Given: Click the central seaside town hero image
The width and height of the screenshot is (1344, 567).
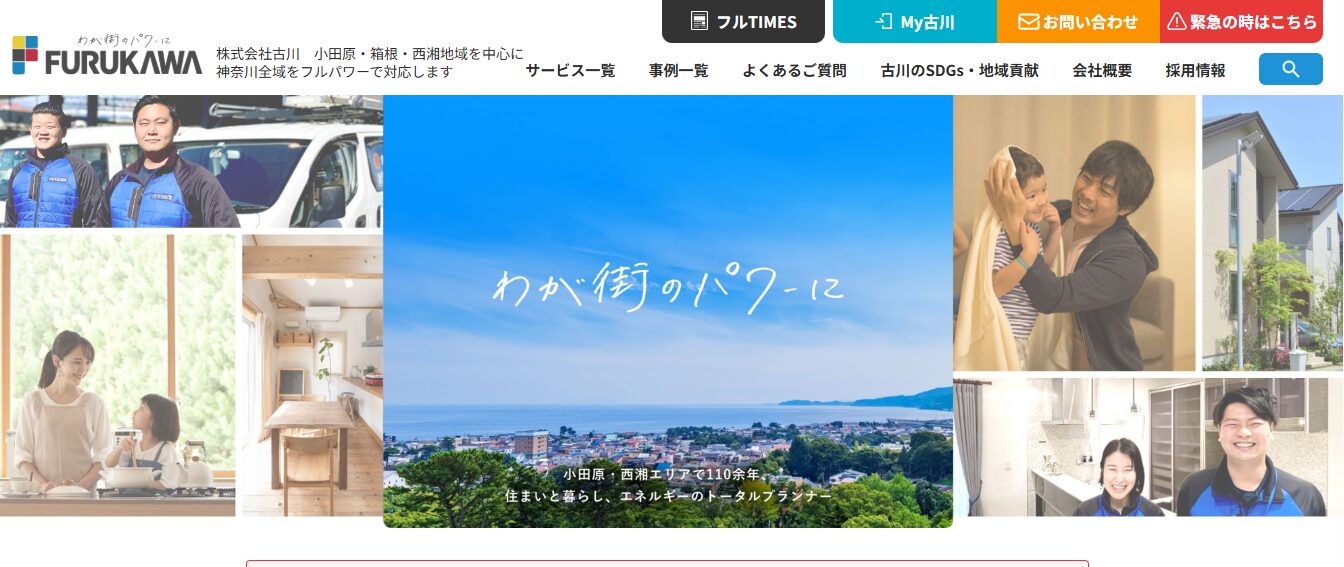Looking at the screenshot, I should click(667, 310).
